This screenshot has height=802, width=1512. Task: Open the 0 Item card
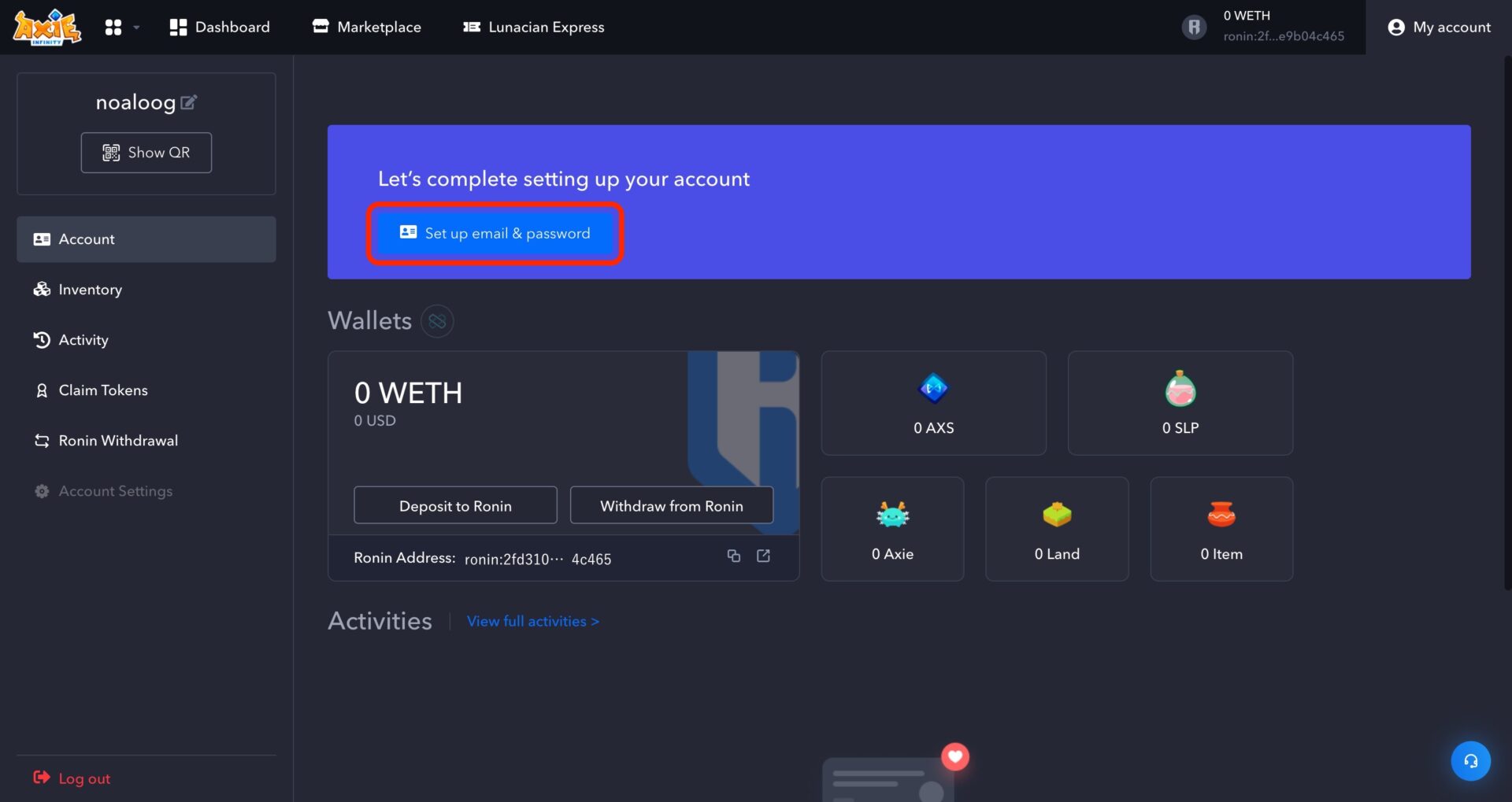coord(1221,529)
